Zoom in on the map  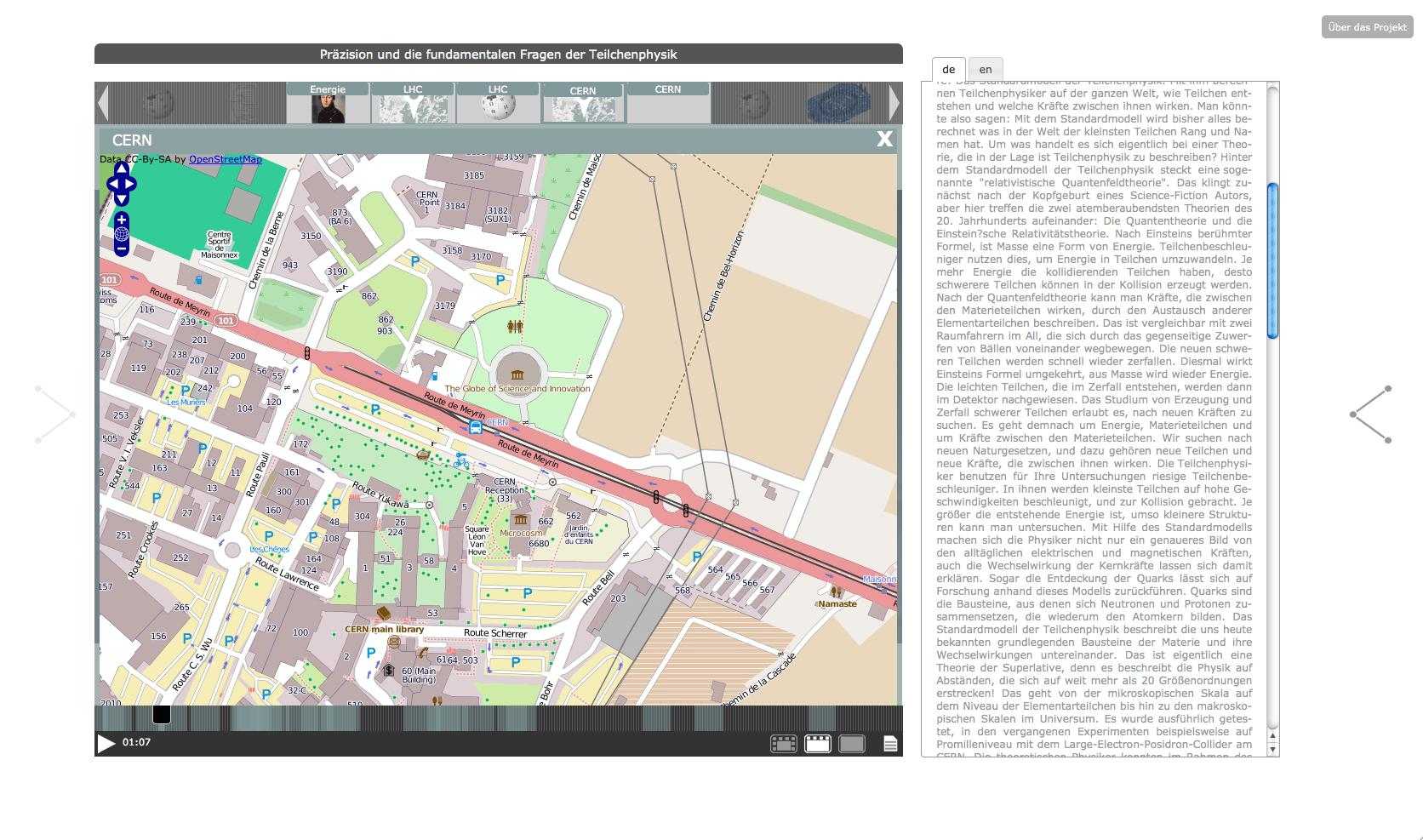(122, 220)
